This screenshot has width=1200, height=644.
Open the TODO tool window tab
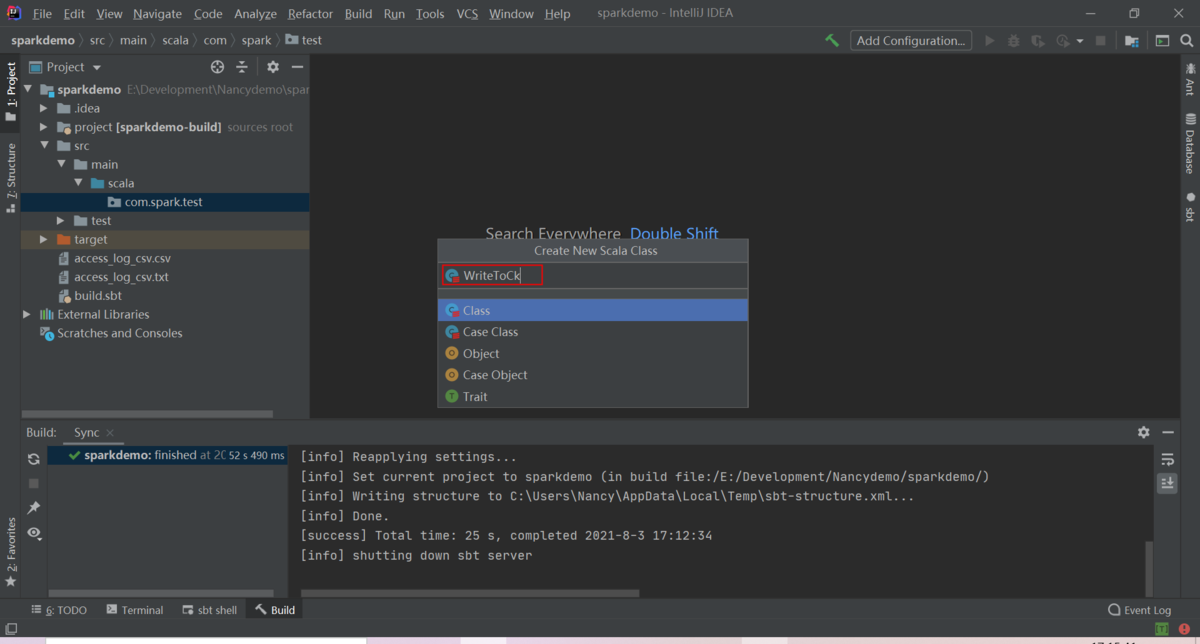pyautogui.click(x=59, y=610)
